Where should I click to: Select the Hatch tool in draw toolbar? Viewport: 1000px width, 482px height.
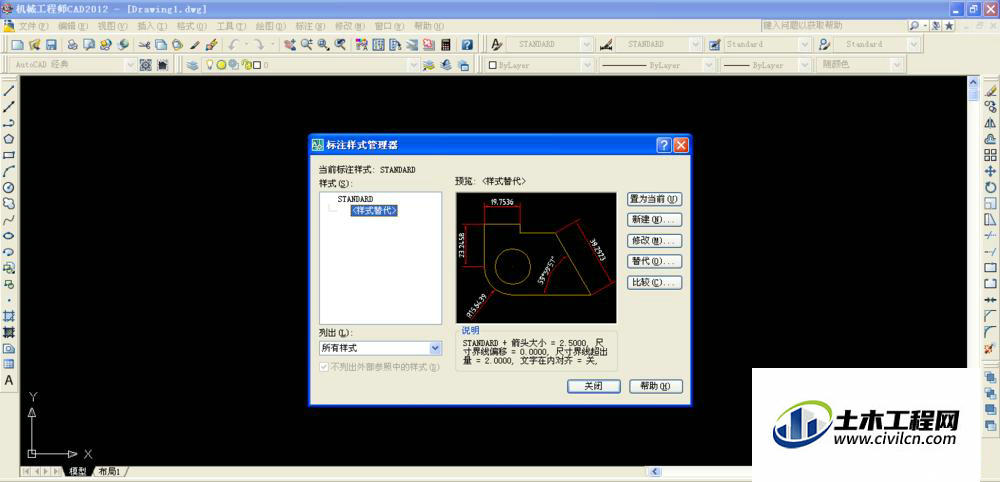(9, 316)
